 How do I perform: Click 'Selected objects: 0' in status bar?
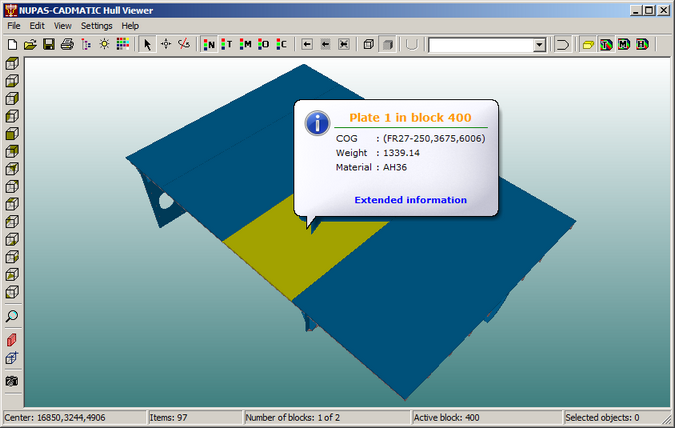click(602, 418)
